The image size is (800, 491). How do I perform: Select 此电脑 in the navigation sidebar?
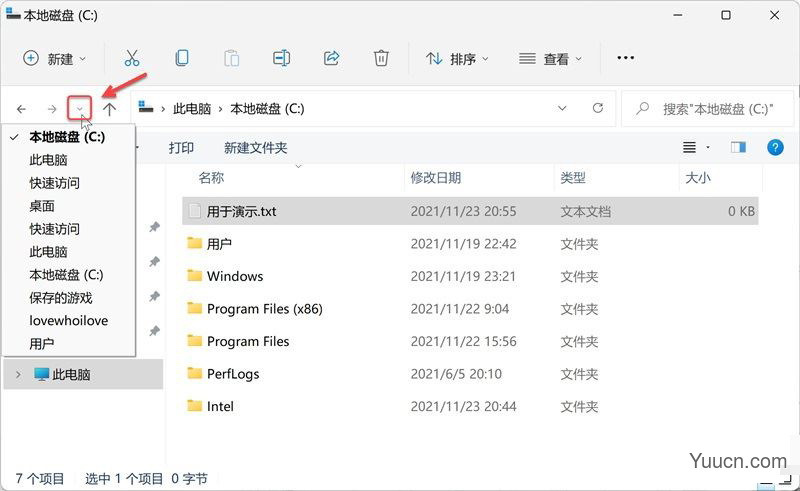(x=83, y=375)
